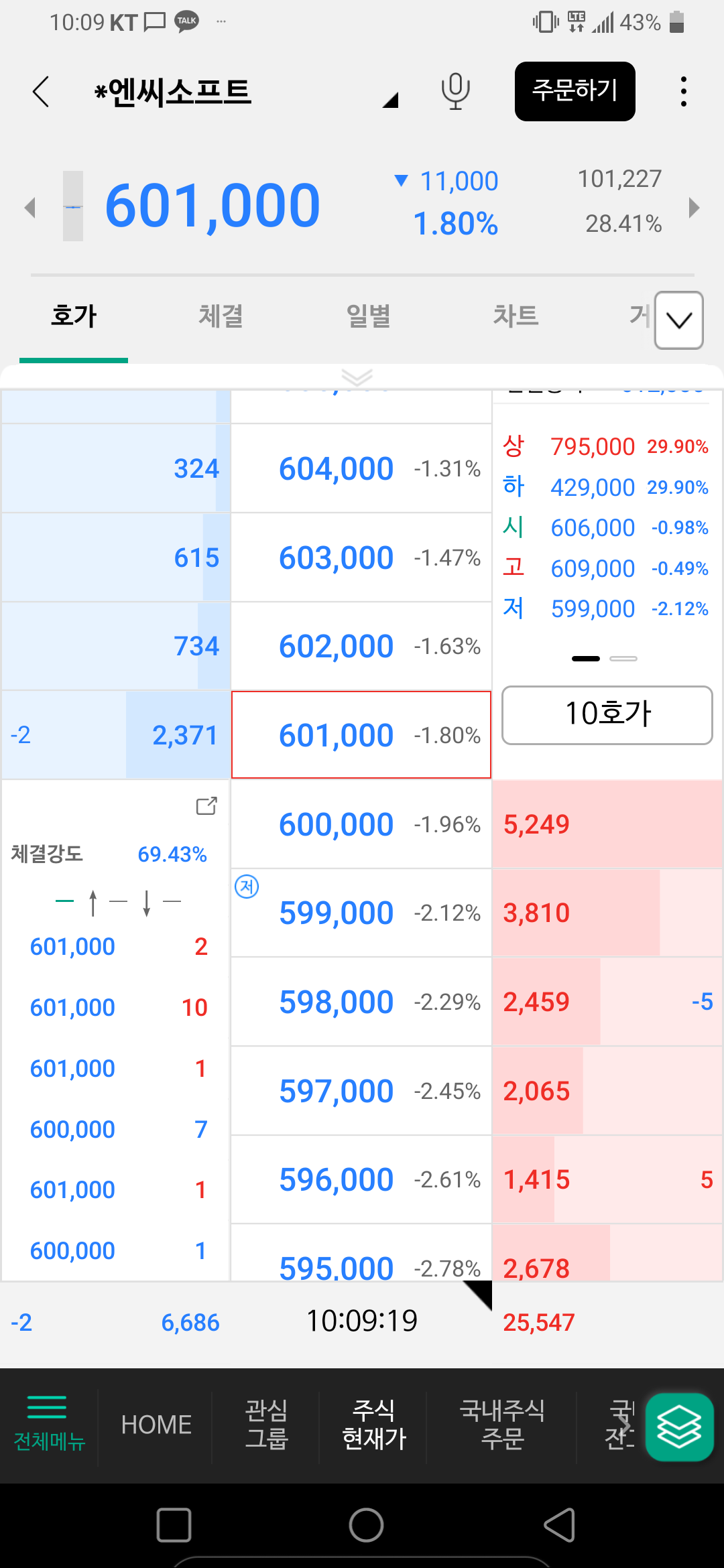Tap the back arrow icon
This screenshot has height=1568, width=724.
(41, 91)
